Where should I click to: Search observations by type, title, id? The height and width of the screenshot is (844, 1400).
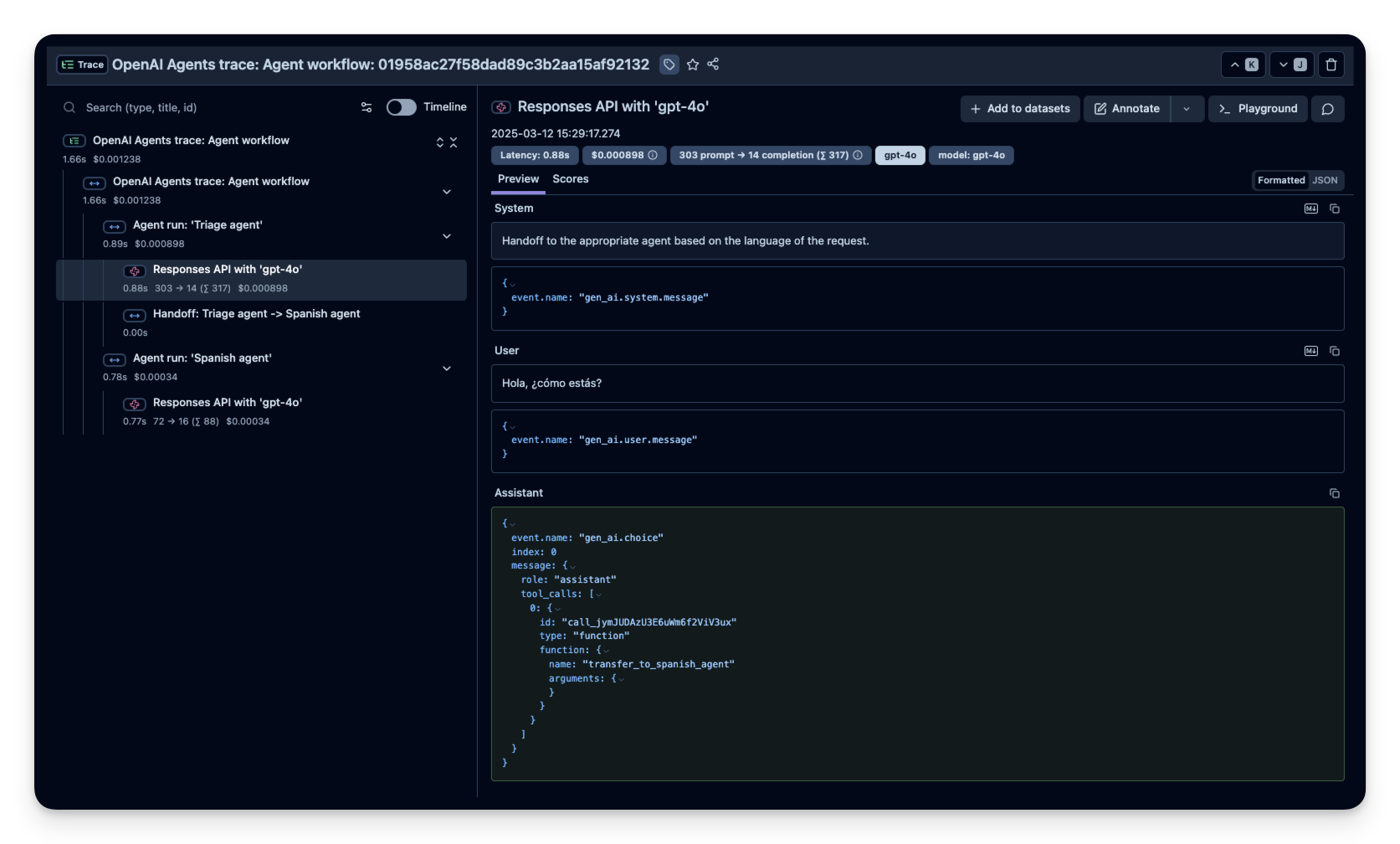coord(209,107)
